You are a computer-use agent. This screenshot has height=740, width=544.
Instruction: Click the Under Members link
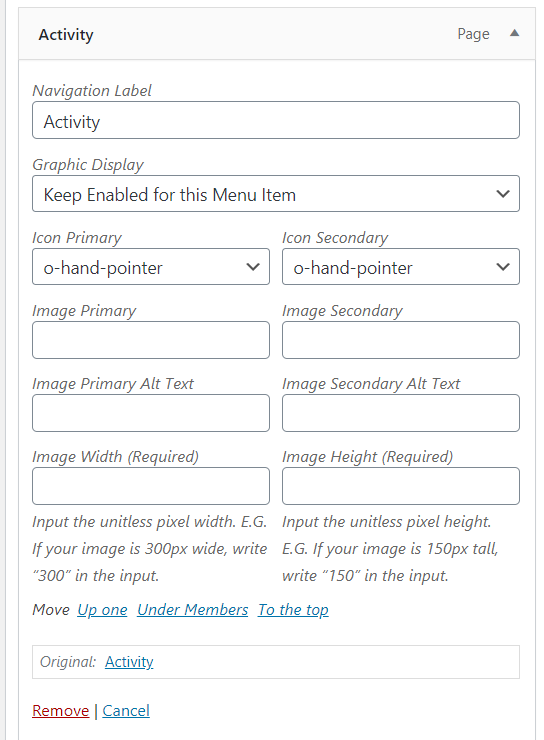192,610
